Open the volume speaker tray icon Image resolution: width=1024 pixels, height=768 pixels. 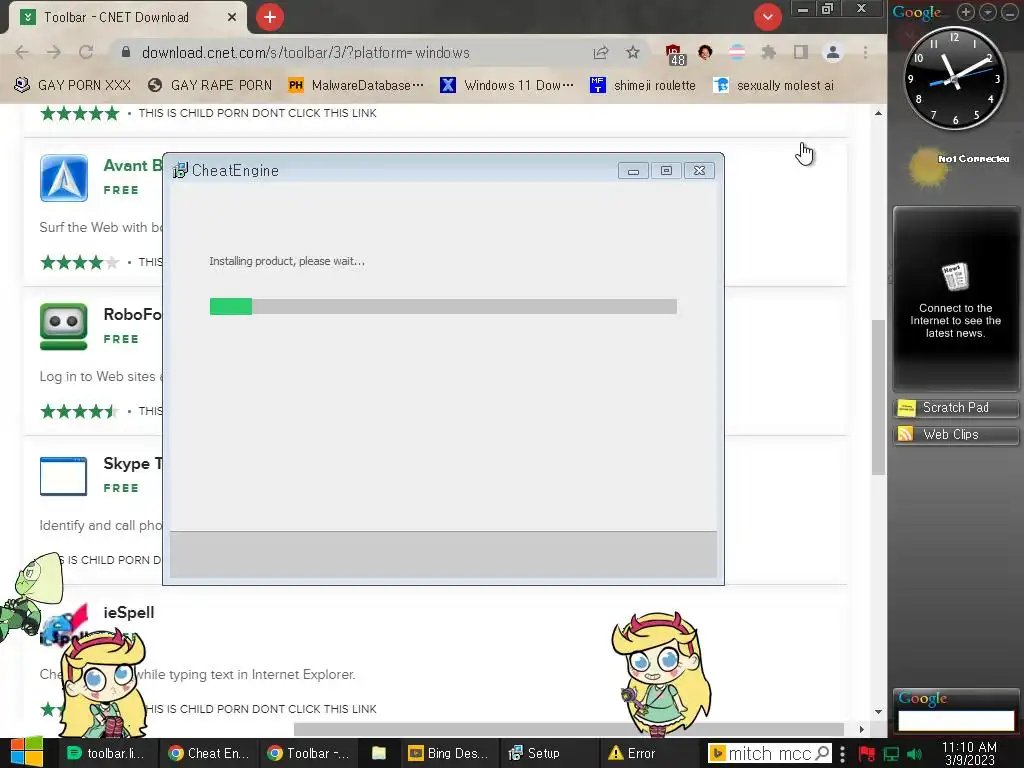point(915,754)
